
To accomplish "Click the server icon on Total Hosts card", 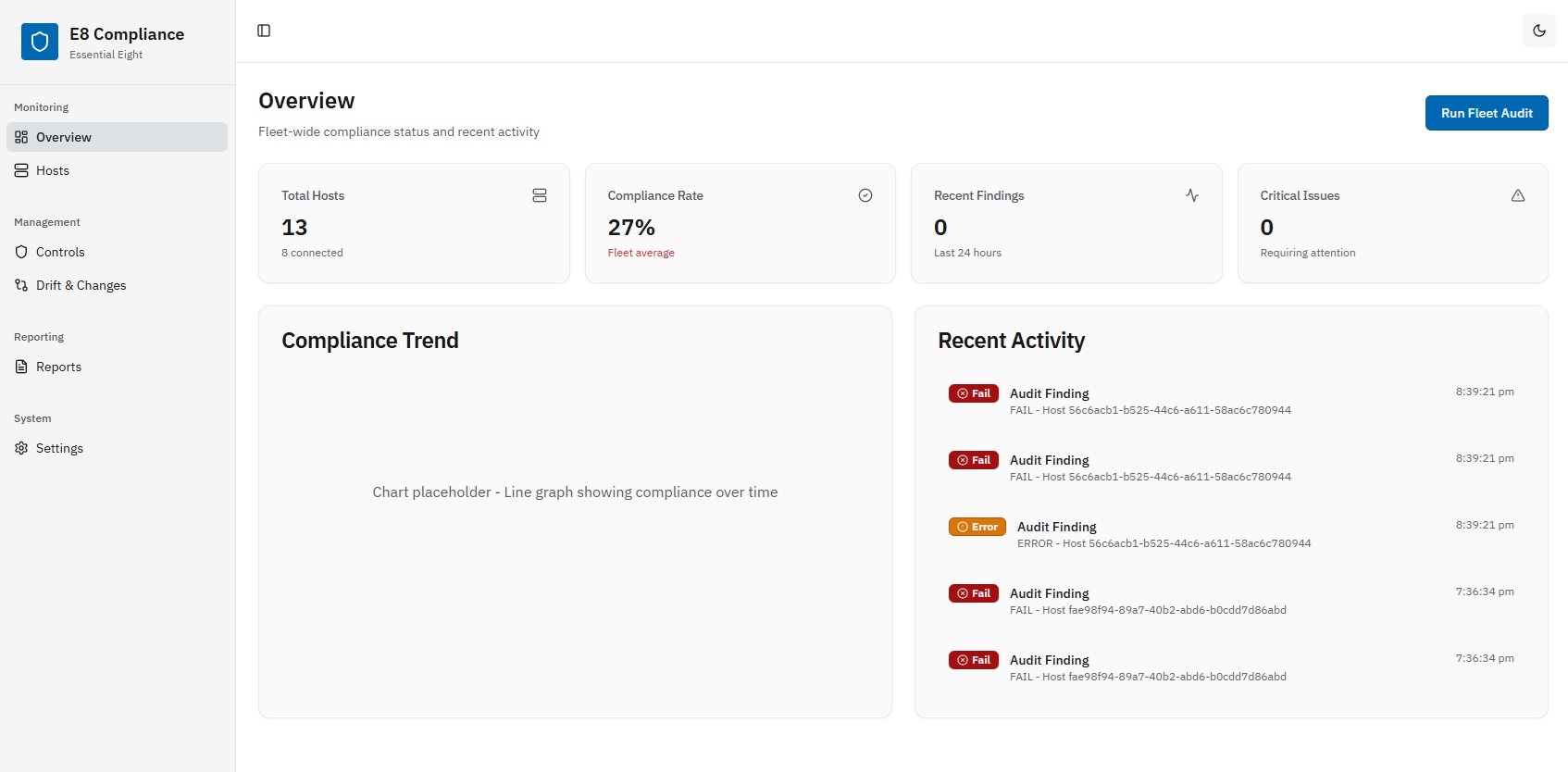I will (540, 195).
